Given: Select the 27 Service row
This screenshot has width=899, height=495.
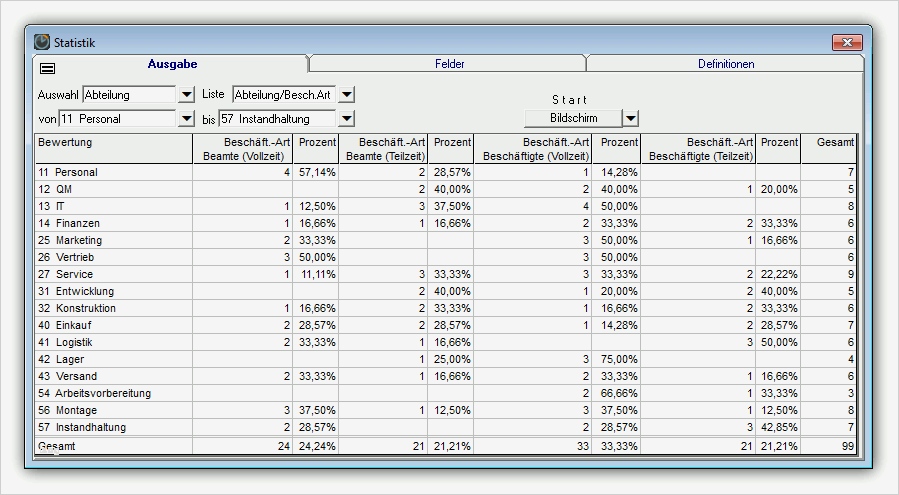Looking at the screenshot, I should coord(445,274).
